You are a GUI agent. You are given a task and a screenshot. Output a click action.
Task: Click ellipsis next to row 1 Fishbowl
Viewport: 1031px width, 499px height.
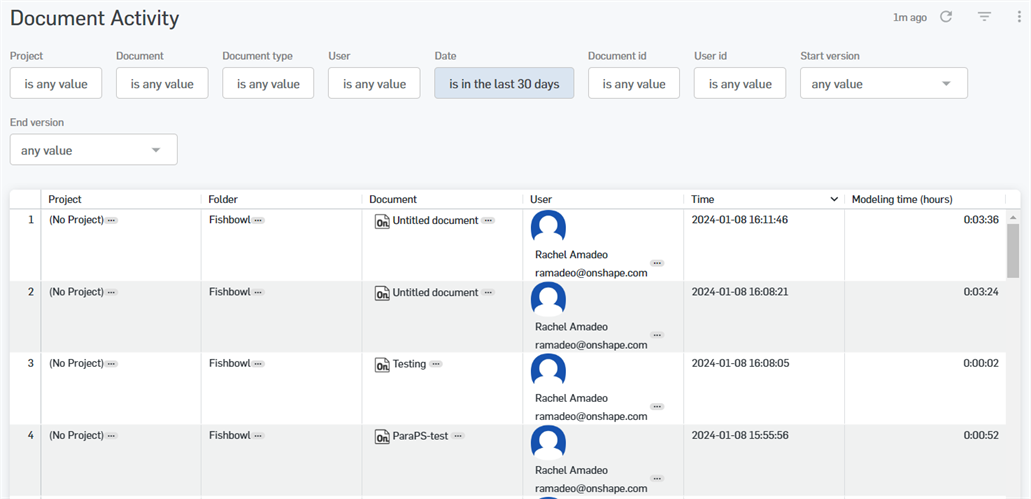click(x=258, y=220)
